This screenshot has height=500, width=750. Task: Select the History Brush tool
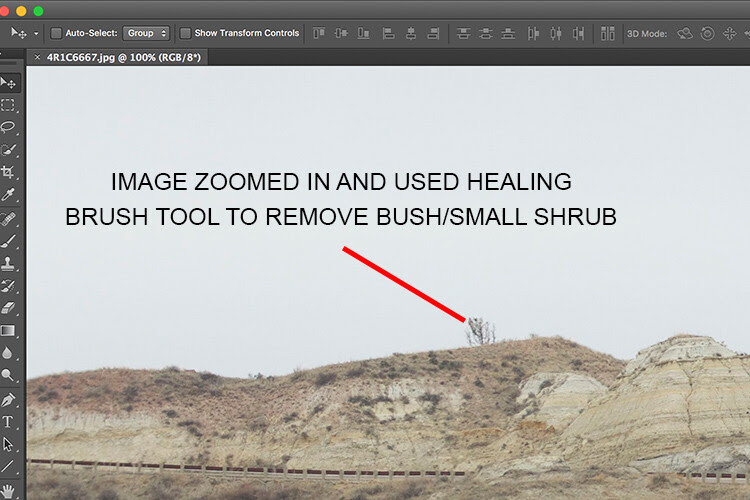pos(8,286)
